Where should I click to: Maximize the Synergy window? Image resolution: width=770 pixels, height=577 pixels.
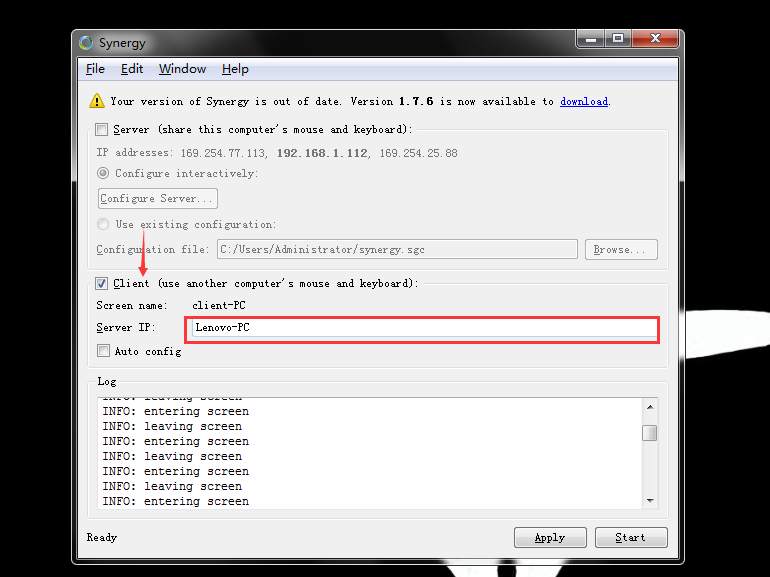[x=618, y=38]
